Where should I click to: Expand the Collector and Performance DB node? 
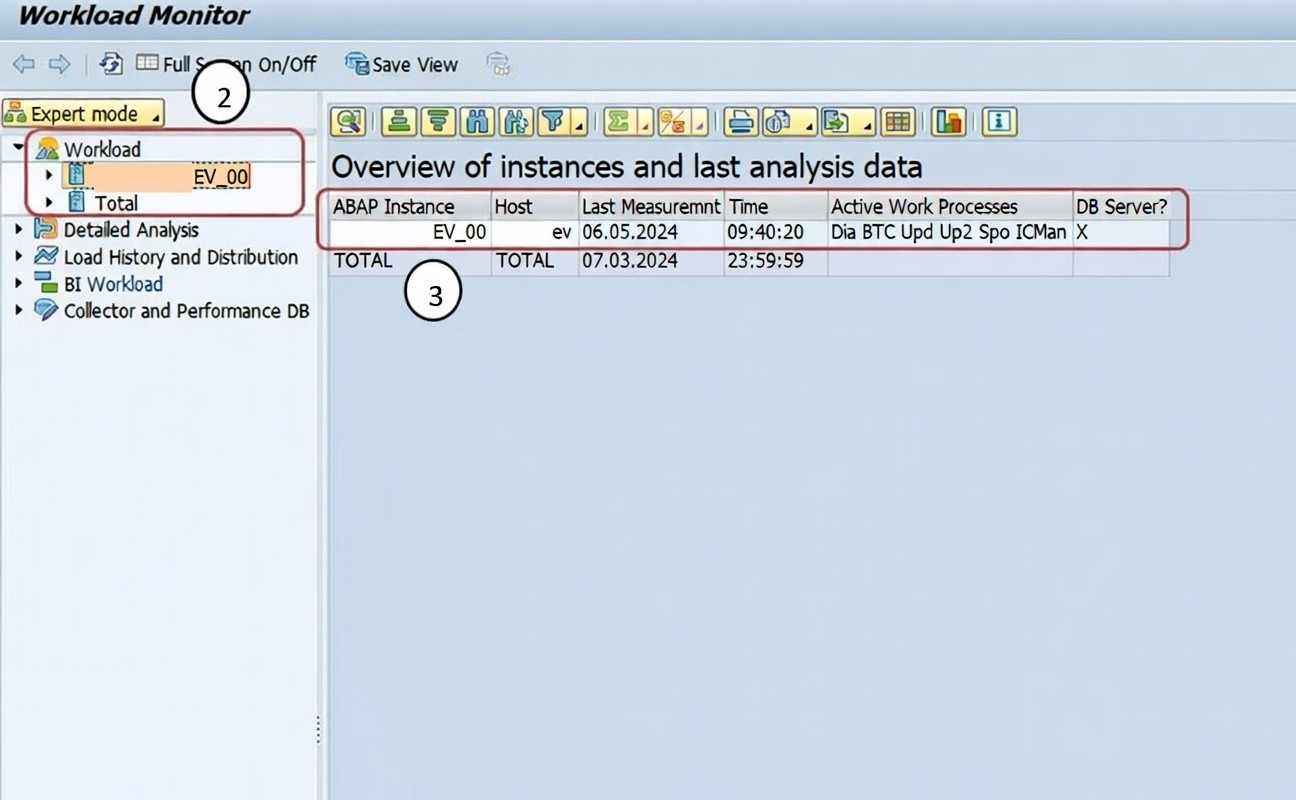(x=20, y=311)
